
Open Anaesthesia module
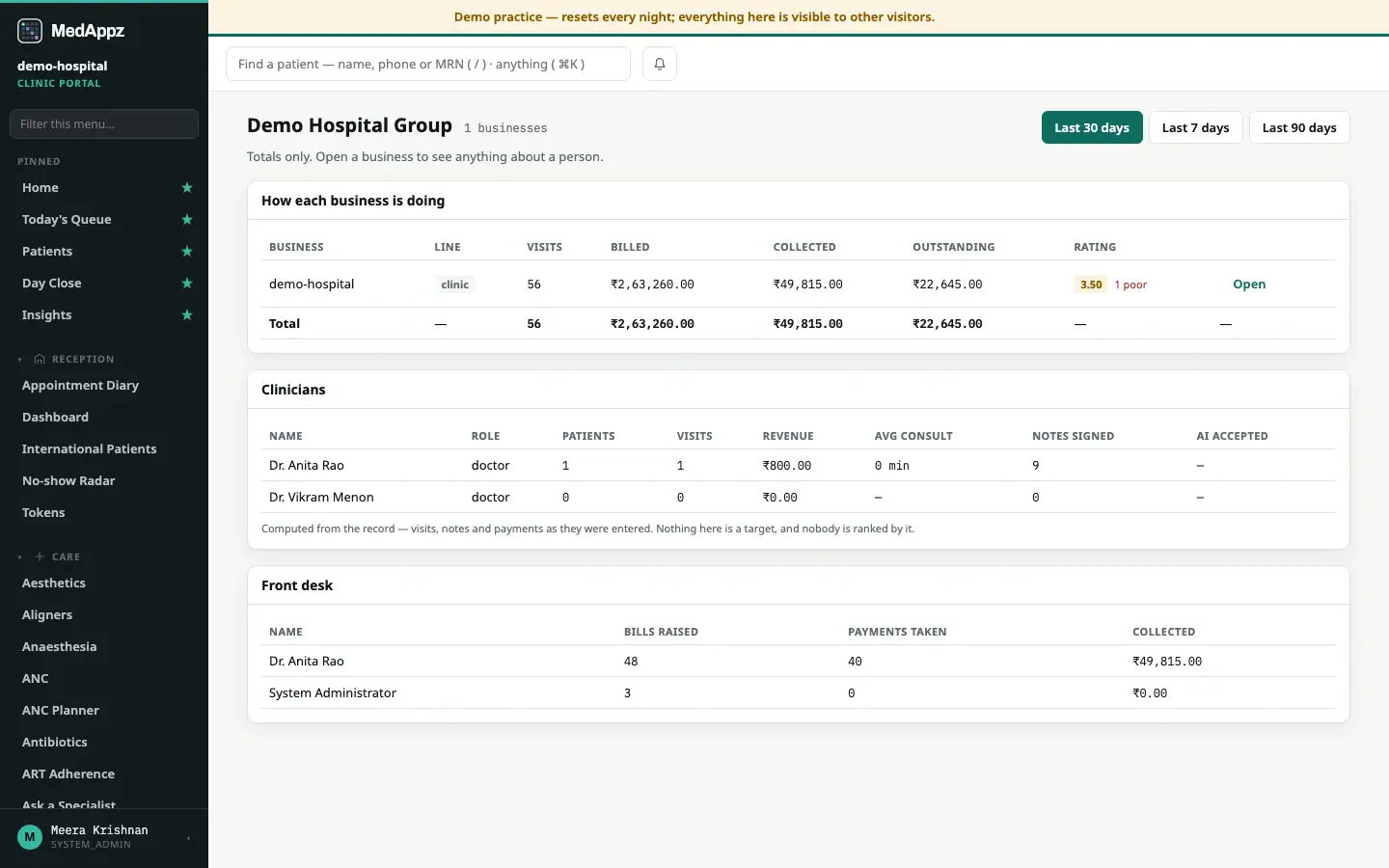pos(60,647)
